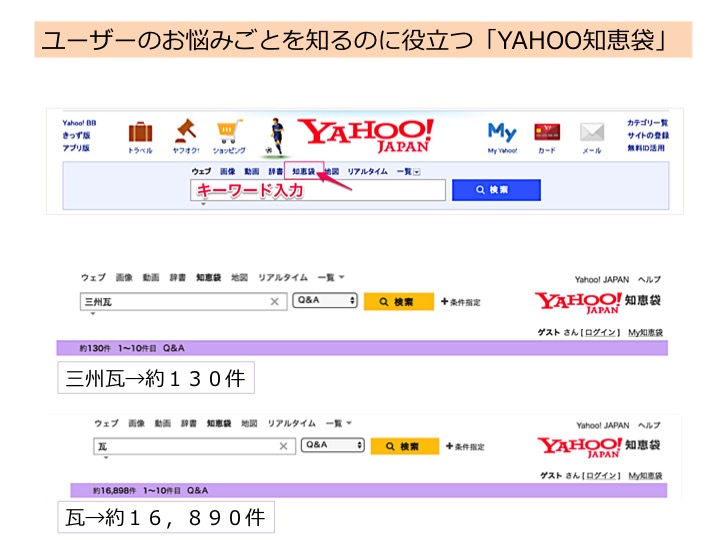
Task: Open ヘルプ link in the 三州瓦 section
Action: [649, 280]
